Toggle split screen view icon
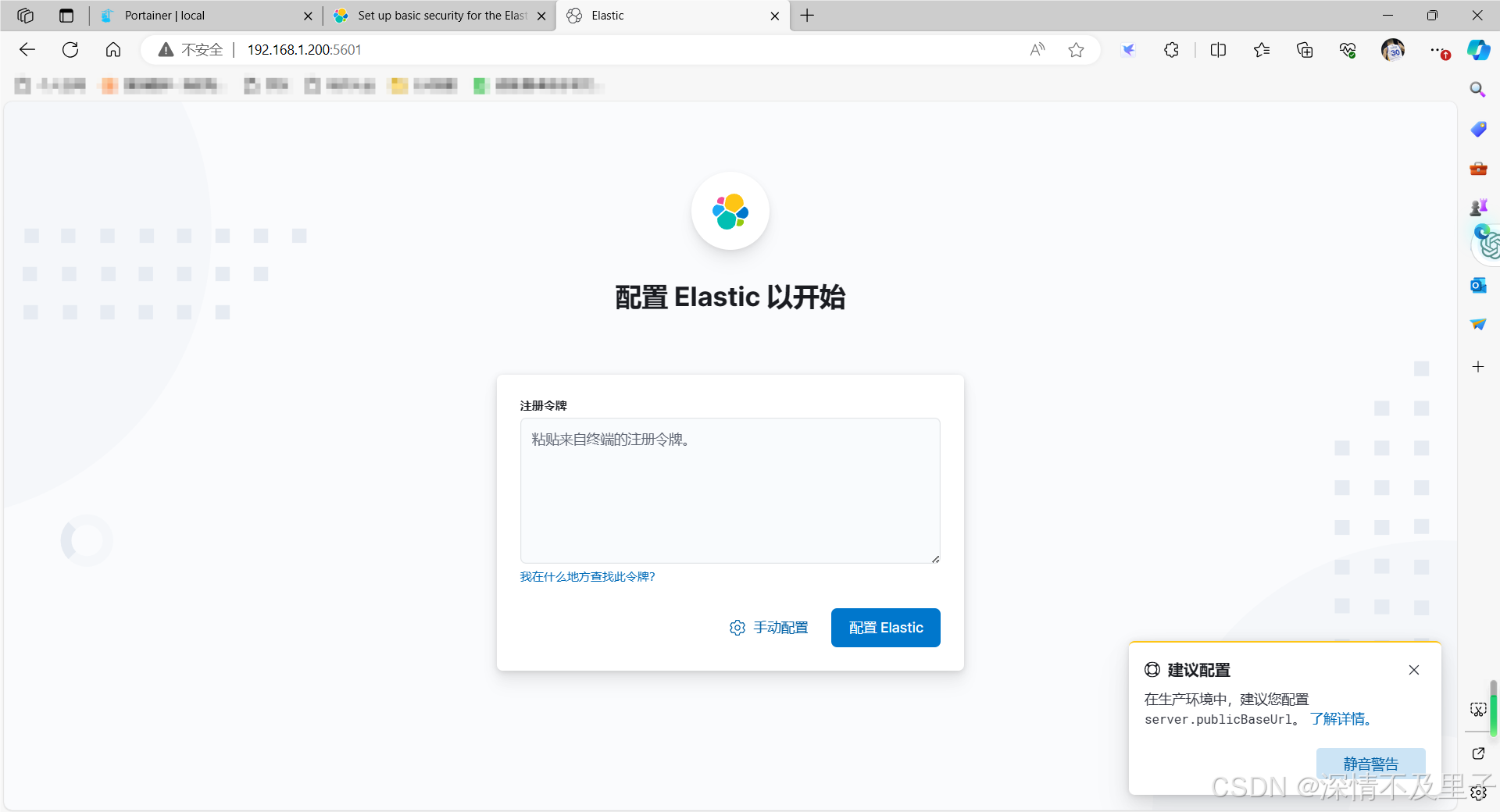This screenshot has width=1500, height=812. pos(1218,50)
